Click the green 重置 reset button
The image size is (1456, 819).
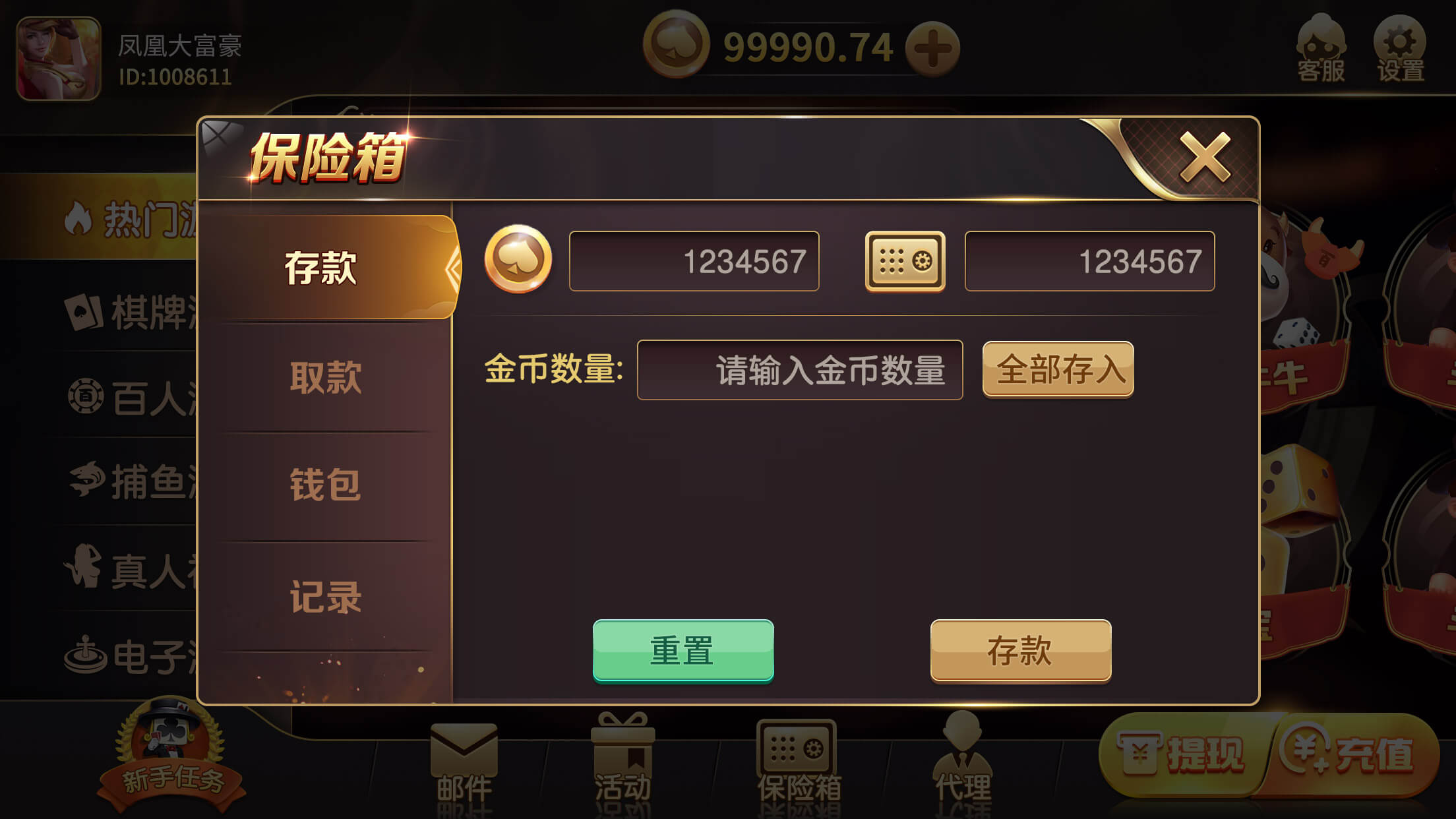click(x=683, y=651)
